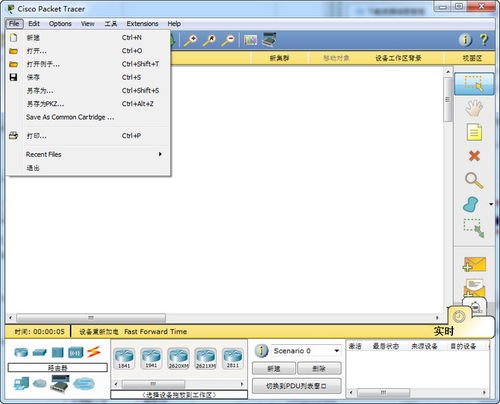Click the workspace horizontal scrollbar thumb

point(91,318)
